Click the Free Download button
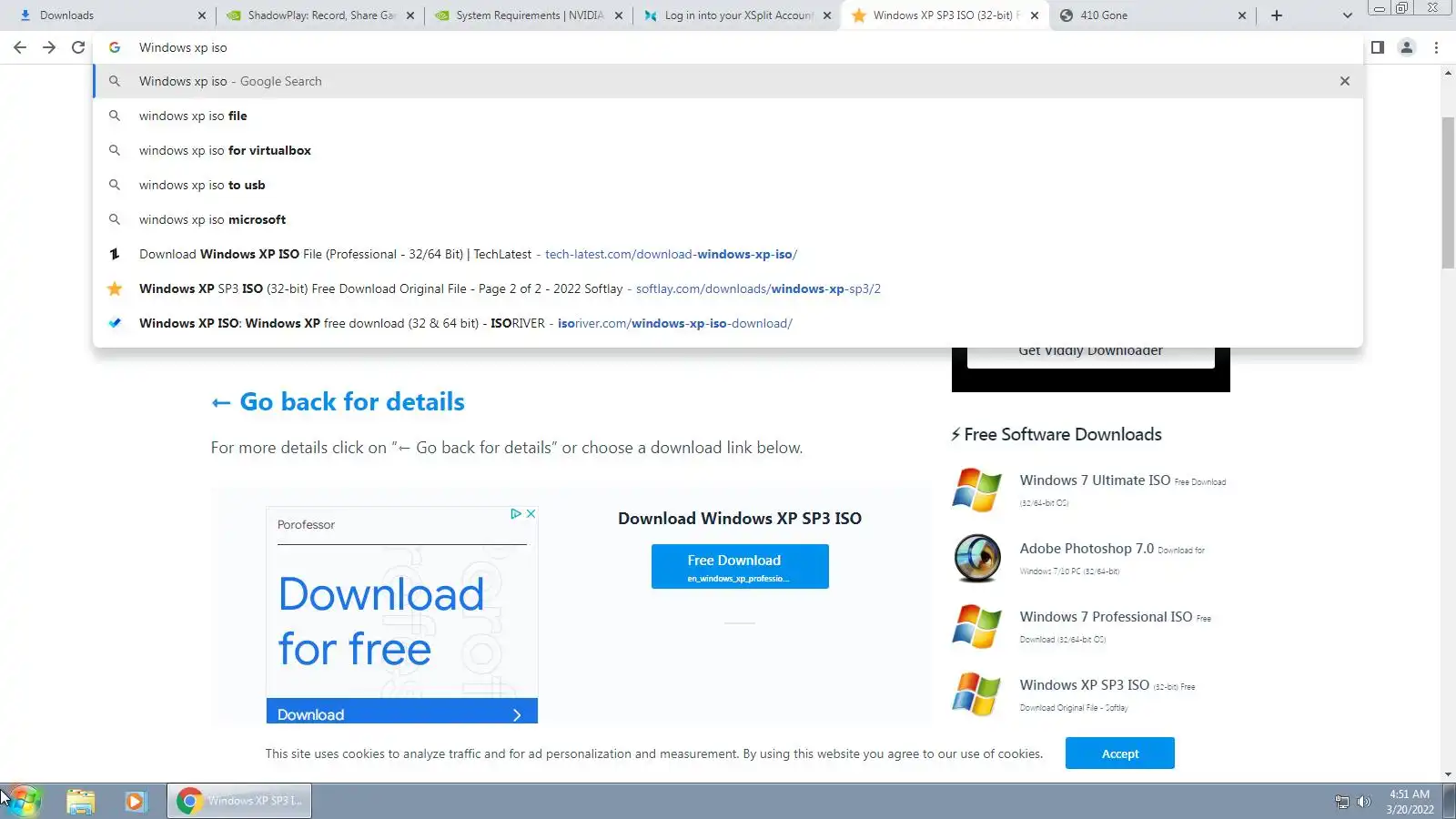This screenshot has width=1456, height=819. [740, 566]
